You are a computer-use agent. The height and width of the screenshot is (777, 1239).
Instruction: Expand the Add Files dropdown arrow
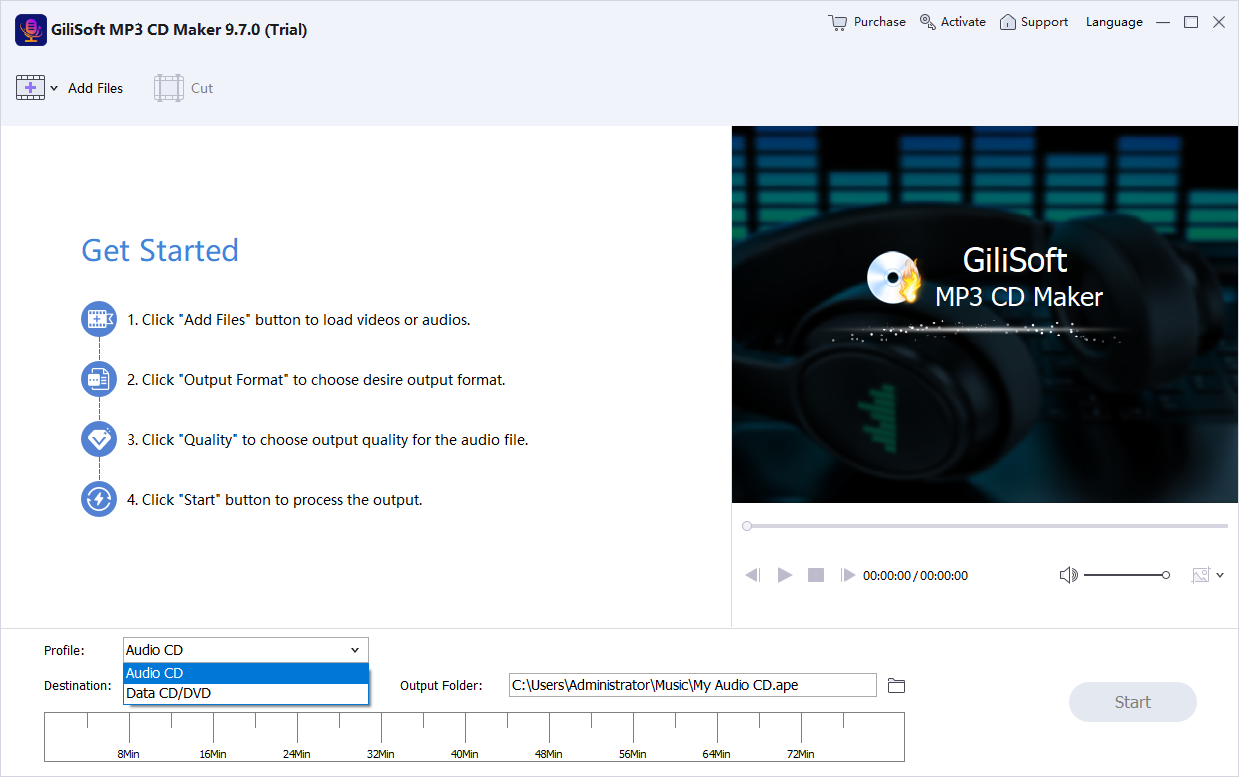(54, 89)
